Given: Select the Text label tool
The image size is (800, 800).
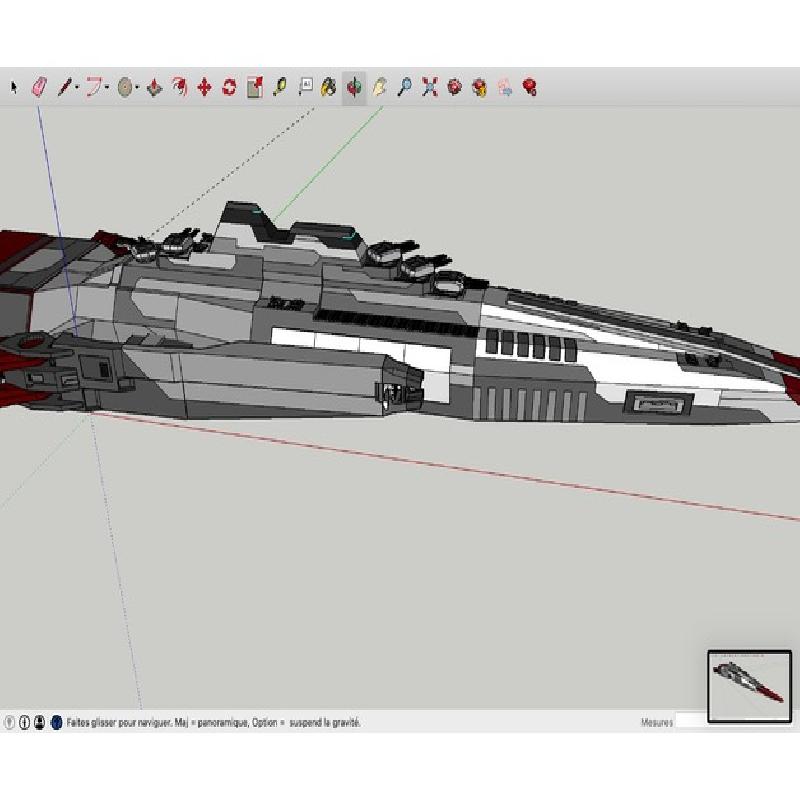Looking at the screenshot, I should [306, 88].
